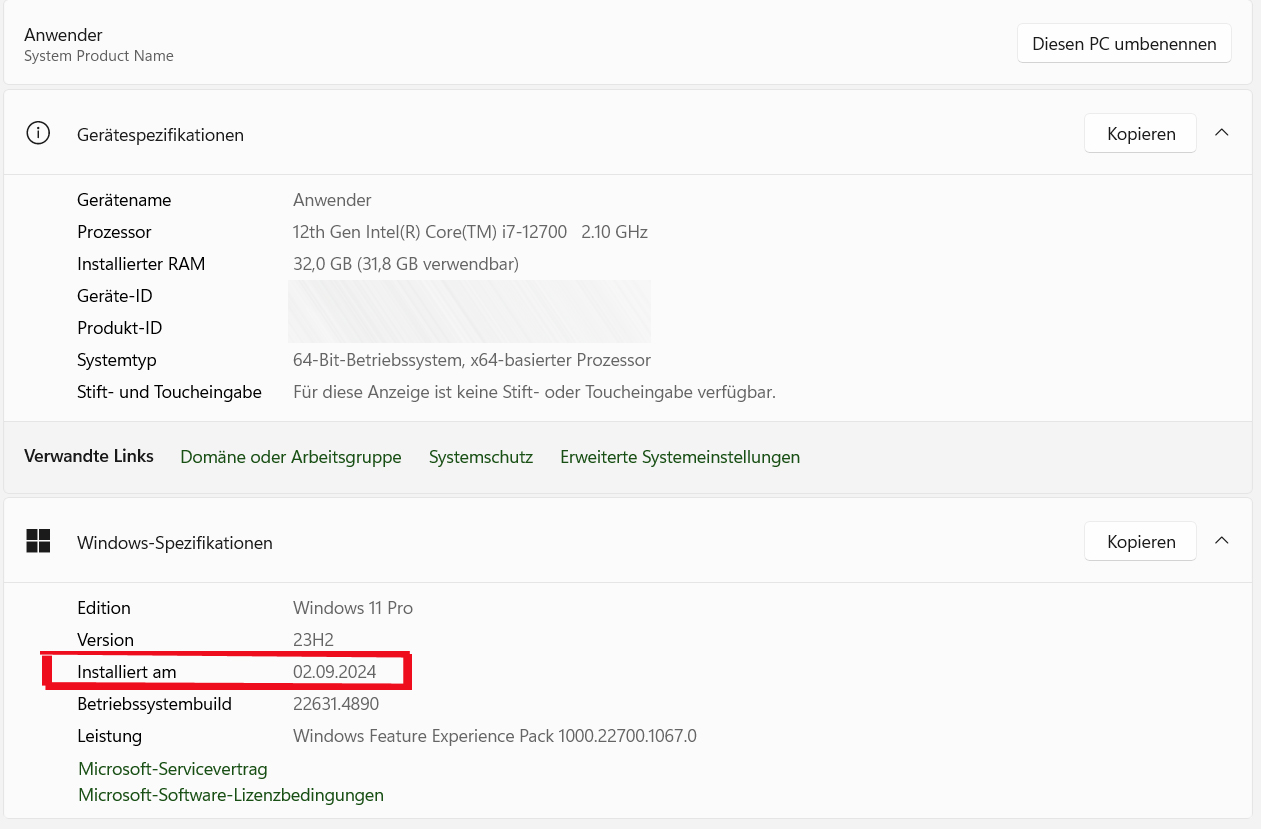
Task: Click the Version label
Action: [x=105, y=640]
